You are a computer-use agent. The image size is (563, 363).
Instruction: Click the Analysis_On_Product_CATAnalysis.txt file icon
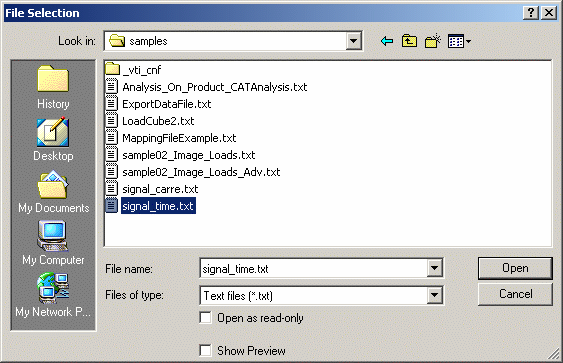tap(112, 87)
